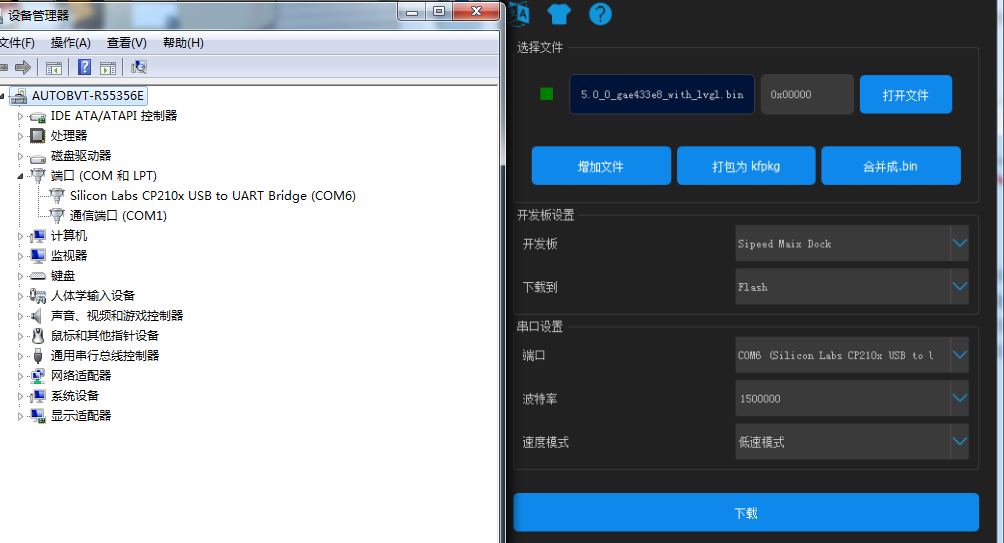Select the 键盘 tree entry
The height and width of the screenshot is (543, 1004).
coord(63,276)
